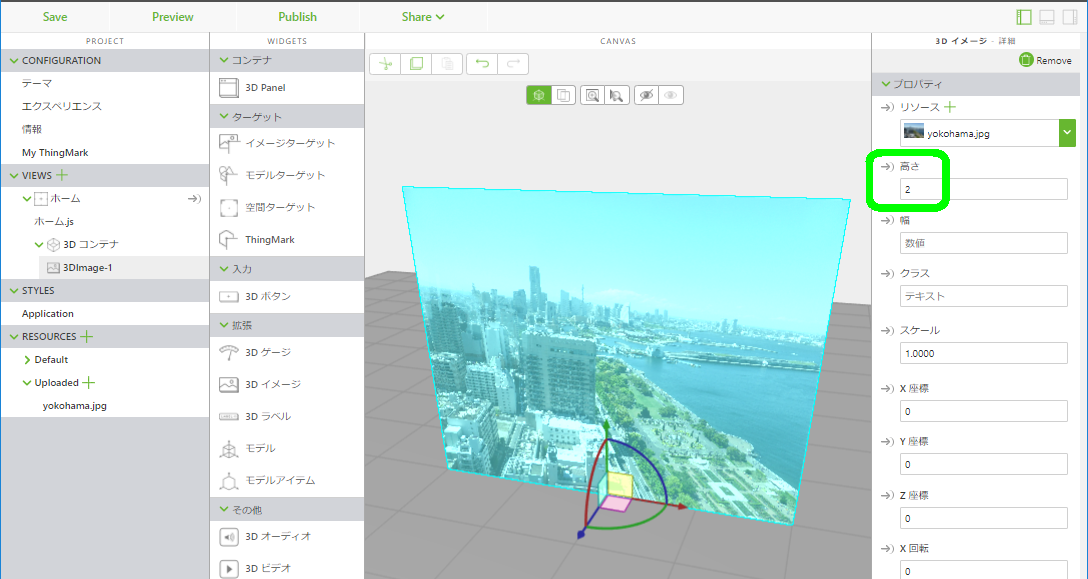Toggle the left pane layout icon

point(1024,17)
